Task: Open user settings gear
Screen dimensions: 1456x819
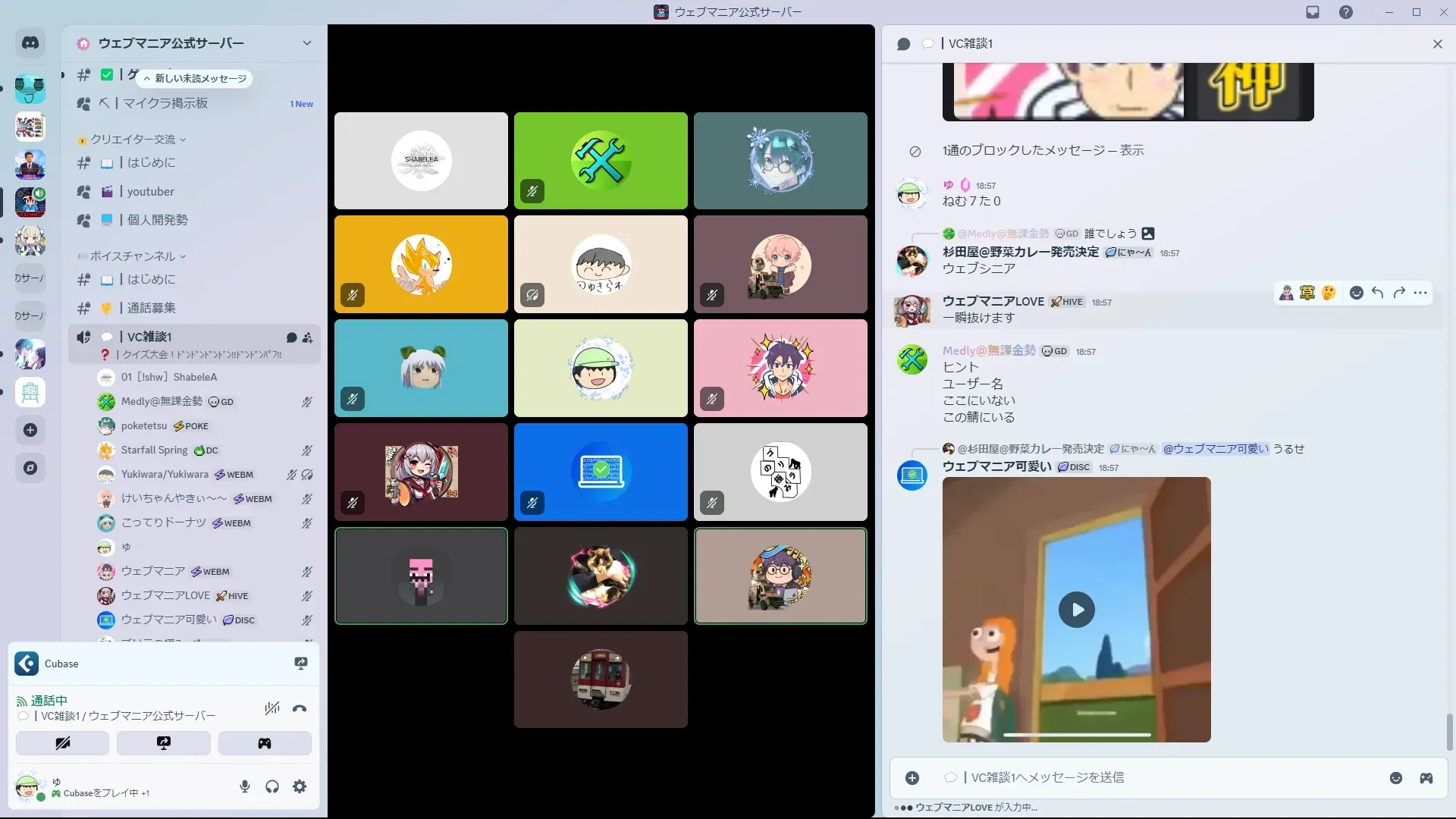Action: click(300, 786)
